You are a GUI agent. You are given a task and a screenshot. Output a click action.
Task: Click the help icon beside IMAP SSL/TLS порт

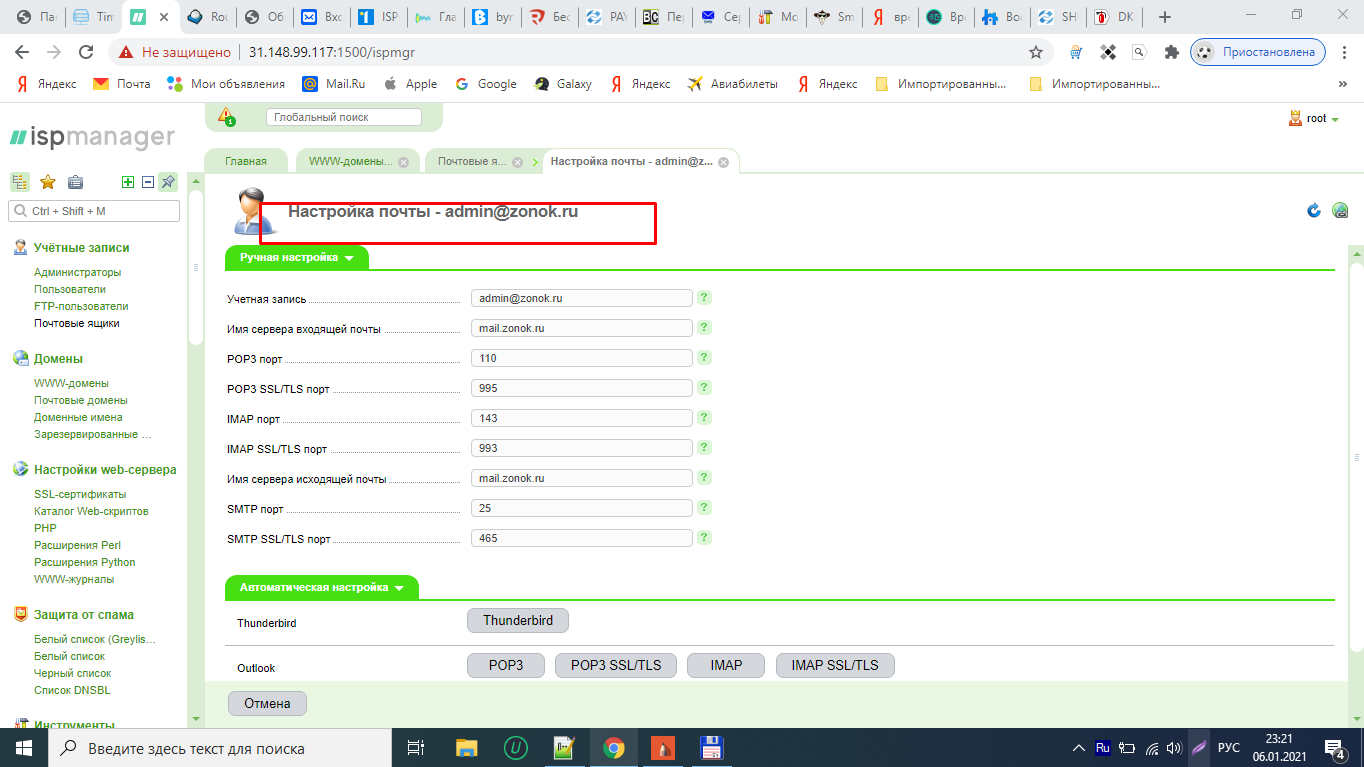coord(704,448)
